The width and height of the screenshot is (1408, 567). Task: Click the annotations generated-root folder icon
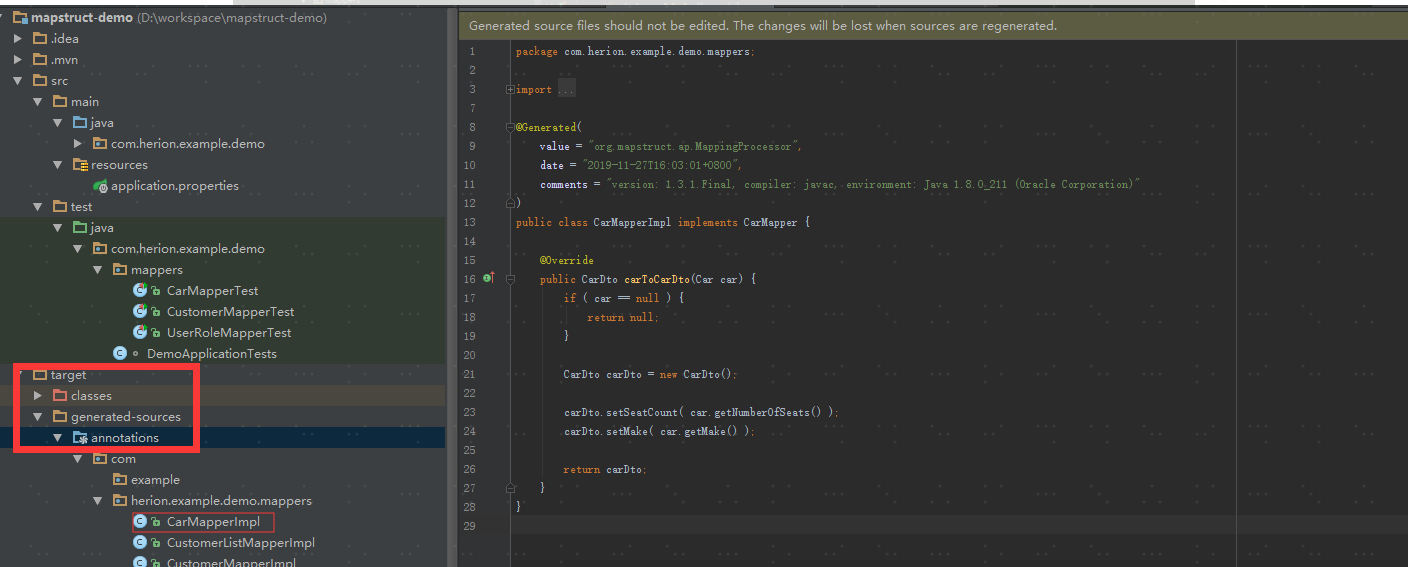[x=80, y=438]
